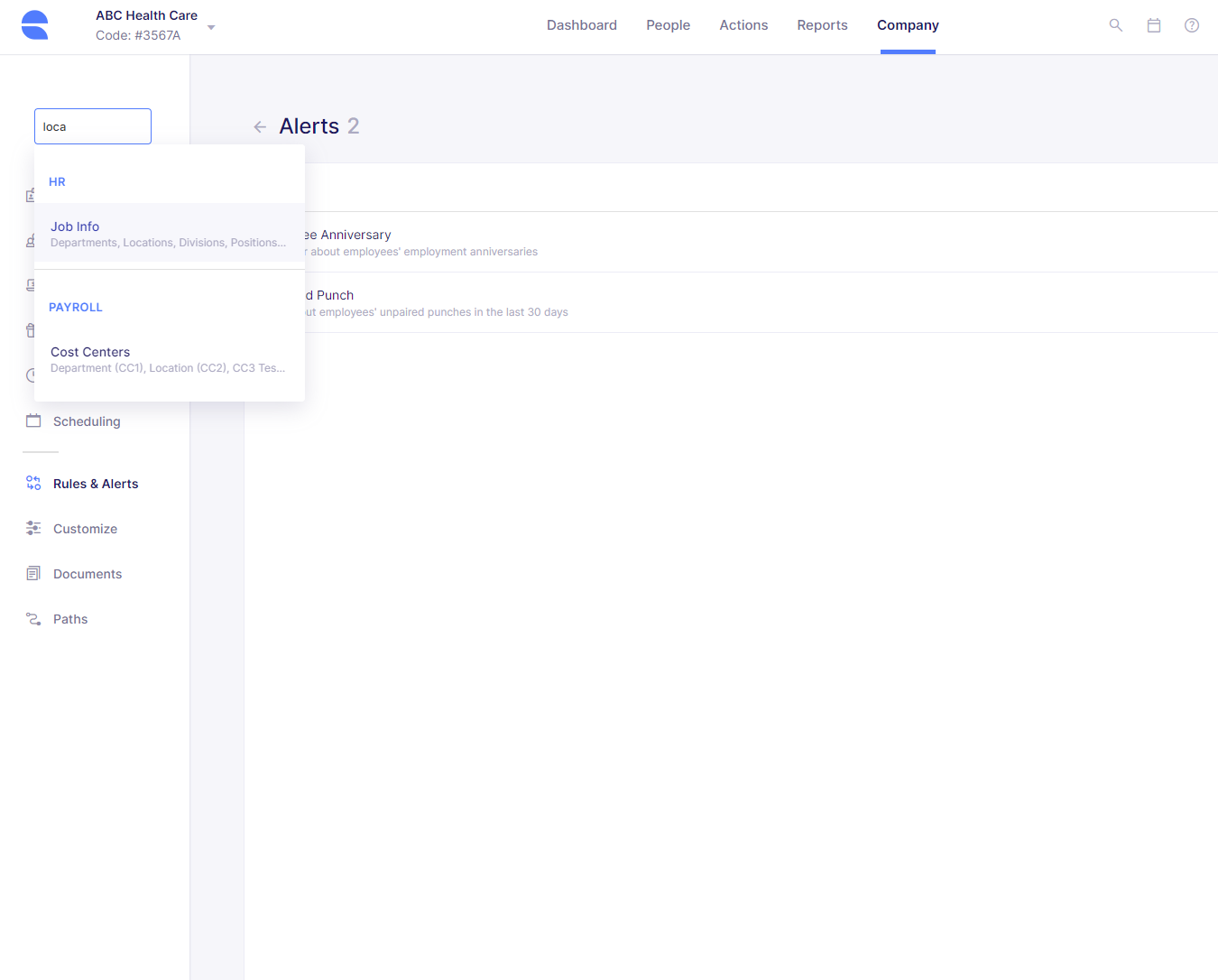Open the Customize sidebar item
This screenshot has height=980, width=1218.
point(85,529)
